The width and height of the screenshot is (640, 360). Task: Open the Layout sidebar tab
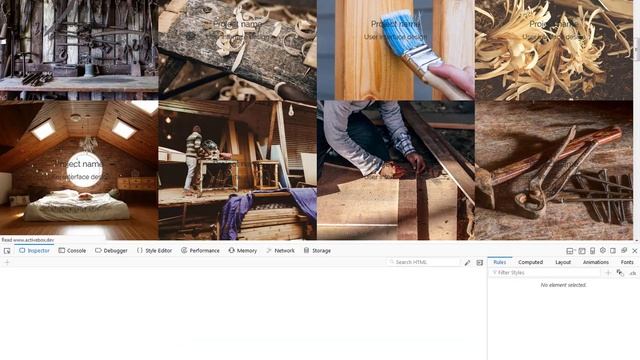coord(563,262)
